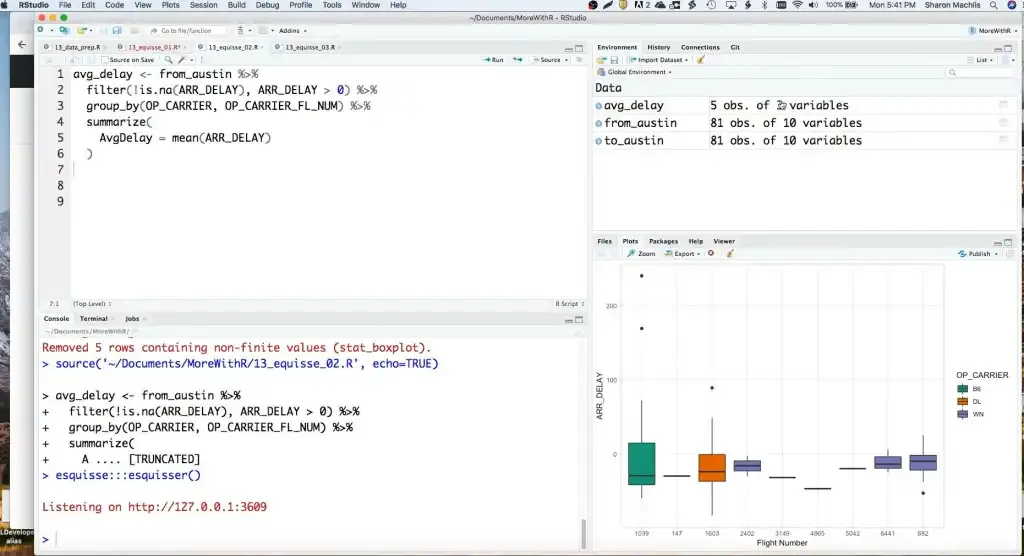Image resolution: width=1024 pixels, height=556 pixels.
Task: Click the Re-run previous code icon
Action: coord(518,59)
